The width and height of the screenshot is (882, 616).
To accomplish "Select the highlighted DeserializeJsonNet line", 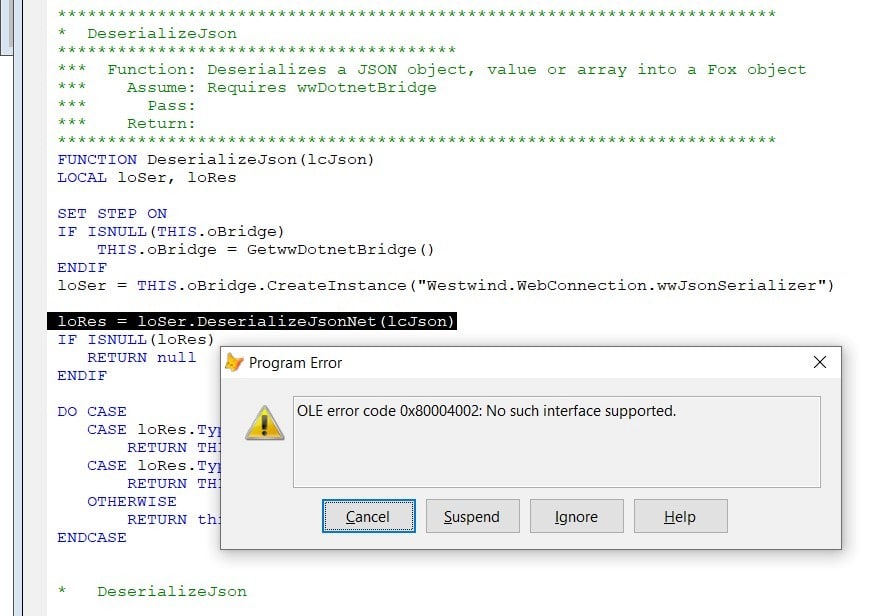I will (258, 322).
